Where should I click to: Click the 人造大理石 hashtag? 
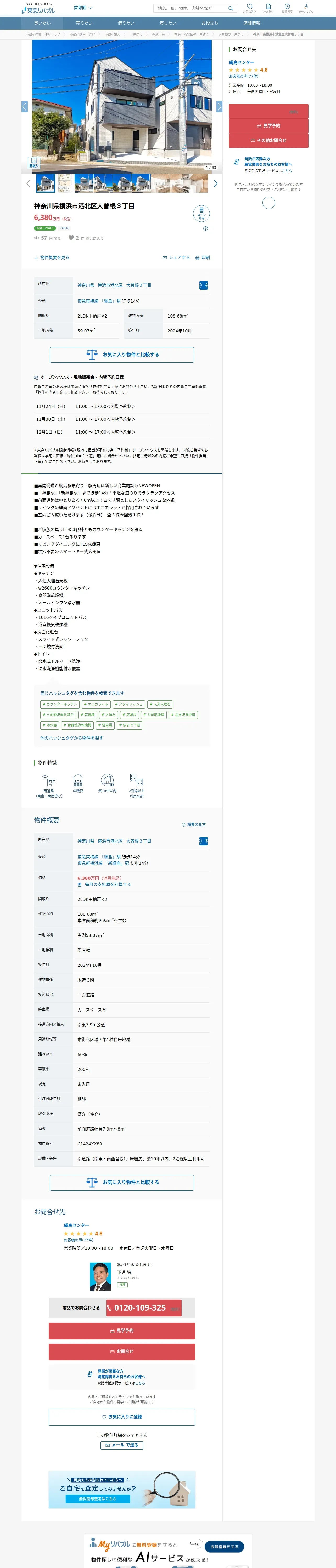(160, 704)
